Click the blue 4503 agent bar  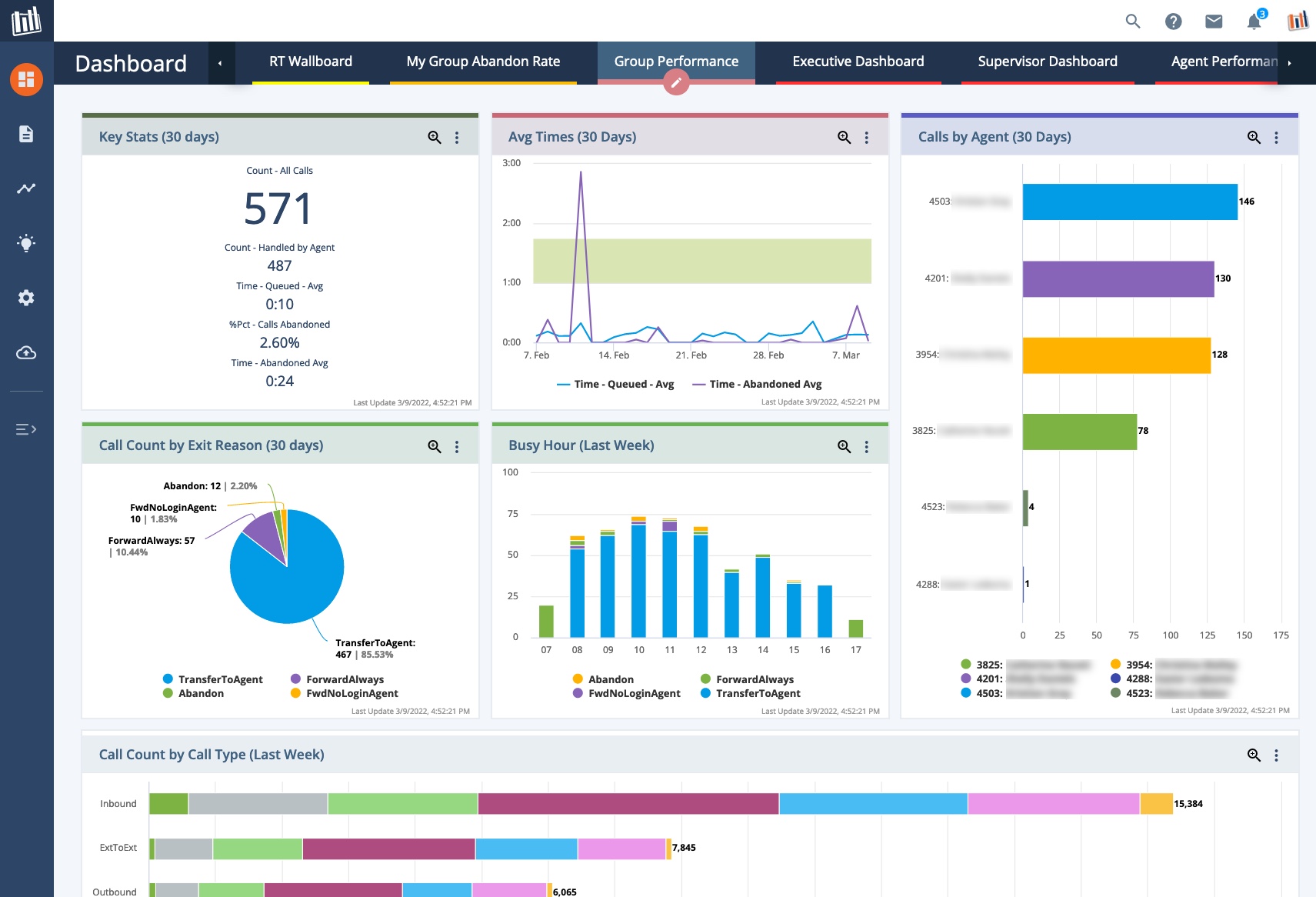click(1130, 202)
